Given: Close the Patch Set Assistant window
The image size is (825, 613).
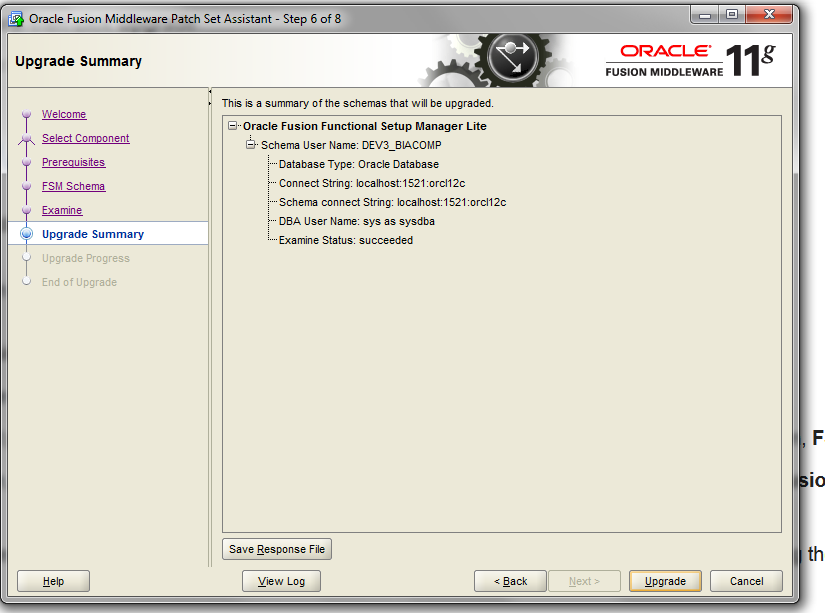Looking at the screenshot, I should pos(769,15).
